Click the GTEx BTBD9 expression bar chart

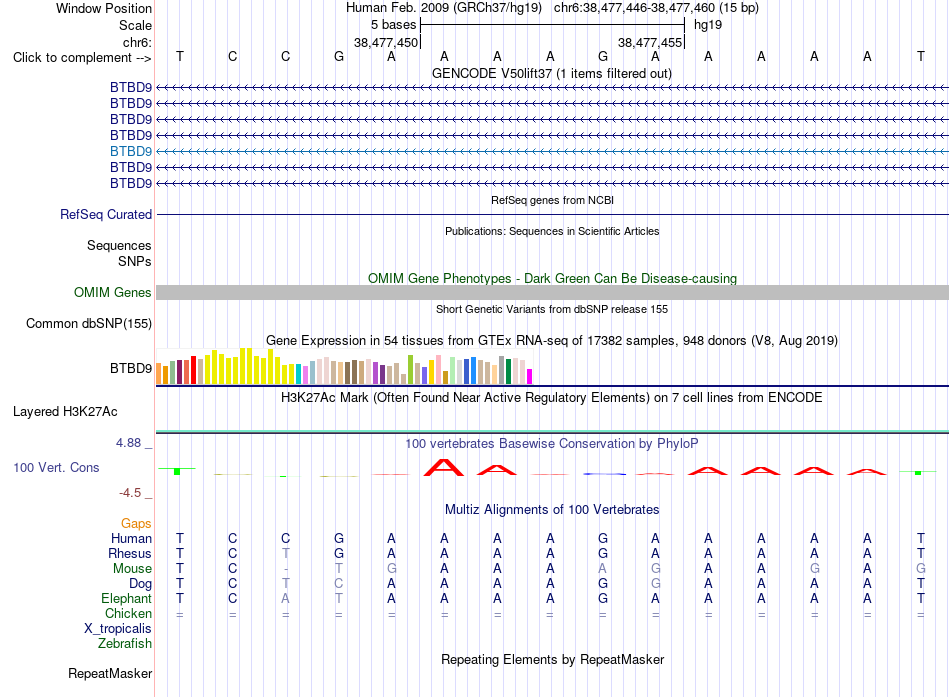[344, 366]
